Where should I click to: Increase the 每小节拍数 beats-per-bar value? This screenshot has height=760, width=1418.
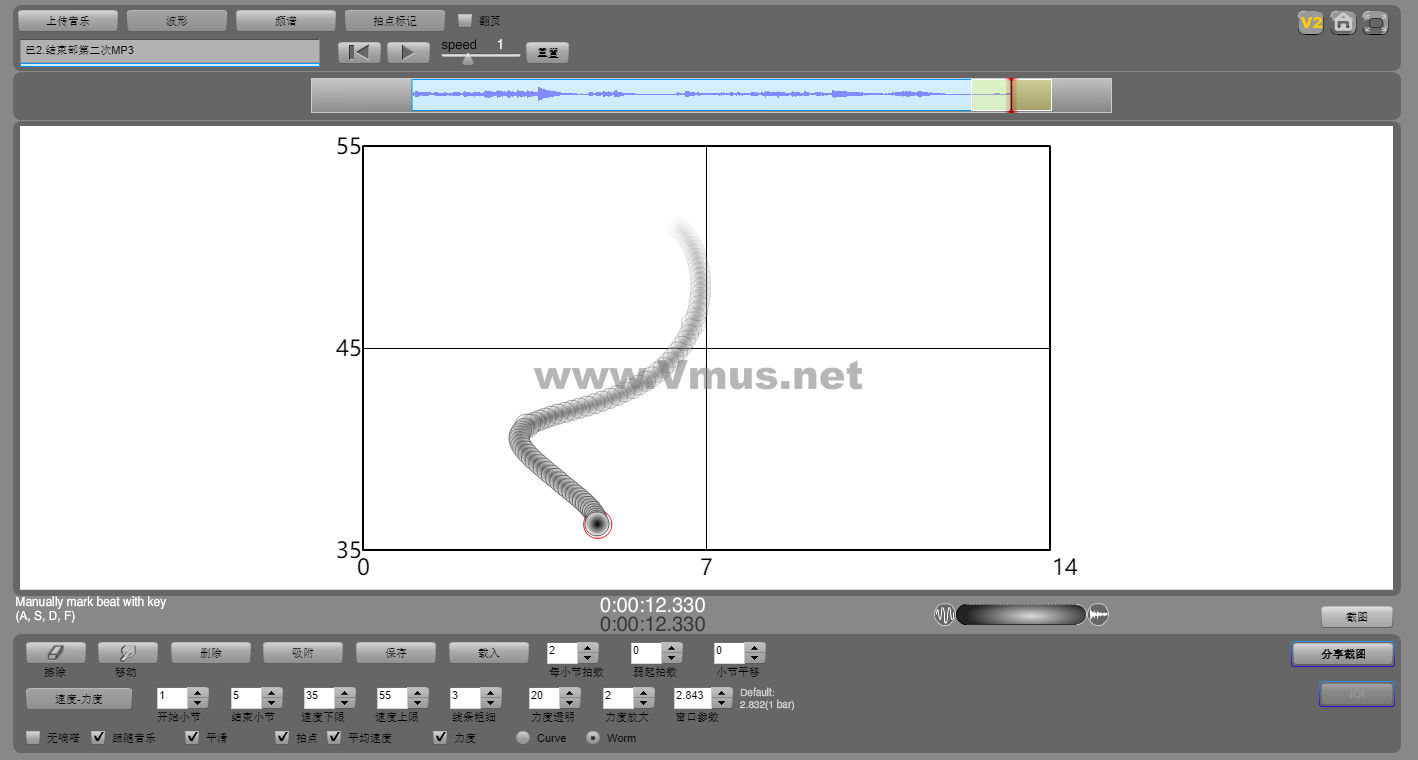pos(588,647)
